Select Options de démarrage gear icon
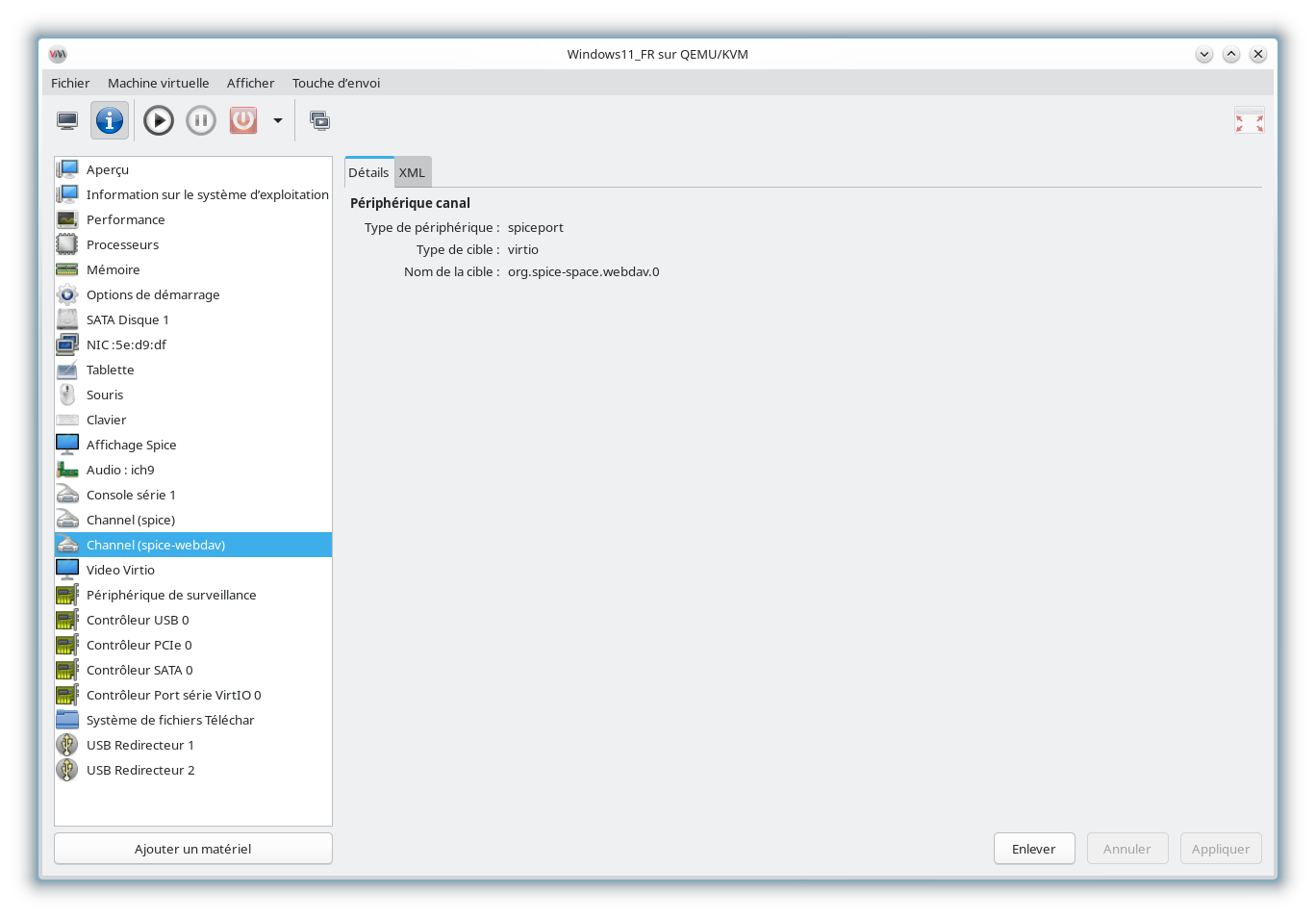The image size is (1316, 918). (67, 294)
